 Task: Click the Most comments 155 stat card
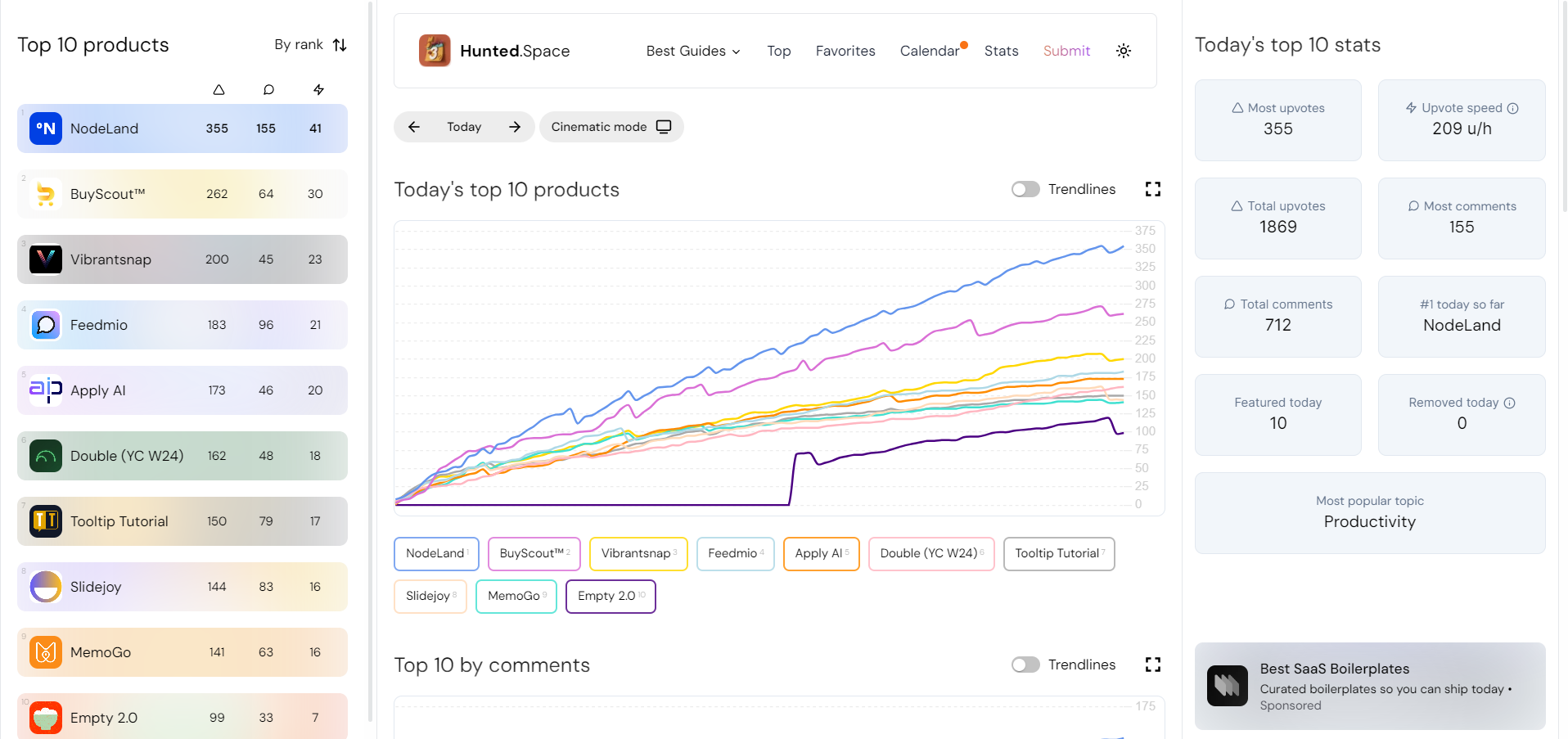click(1462, 219)
